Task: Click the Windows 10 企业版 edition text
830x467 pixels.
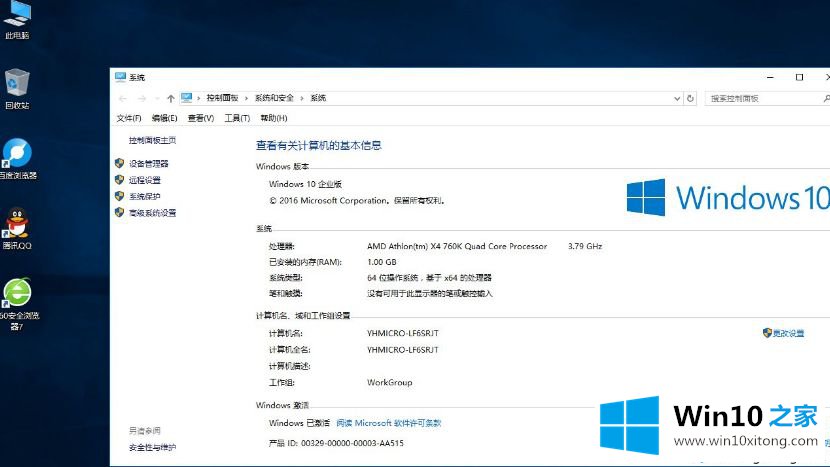Action: pyautogui.click(x=305, y=184)
